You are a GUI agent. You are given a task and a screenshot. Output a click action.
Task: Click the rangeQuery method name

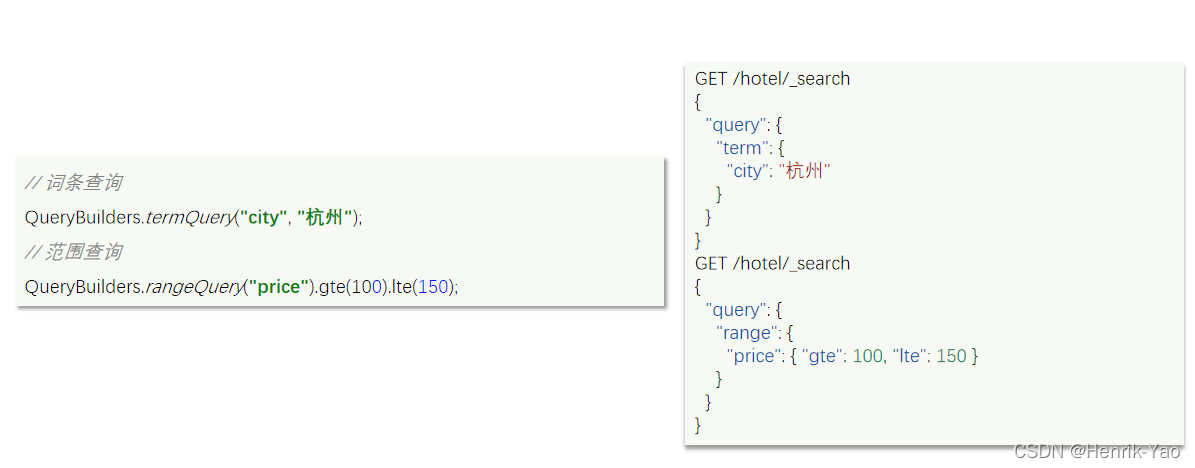pyautogui.click(x=194, y=287)
